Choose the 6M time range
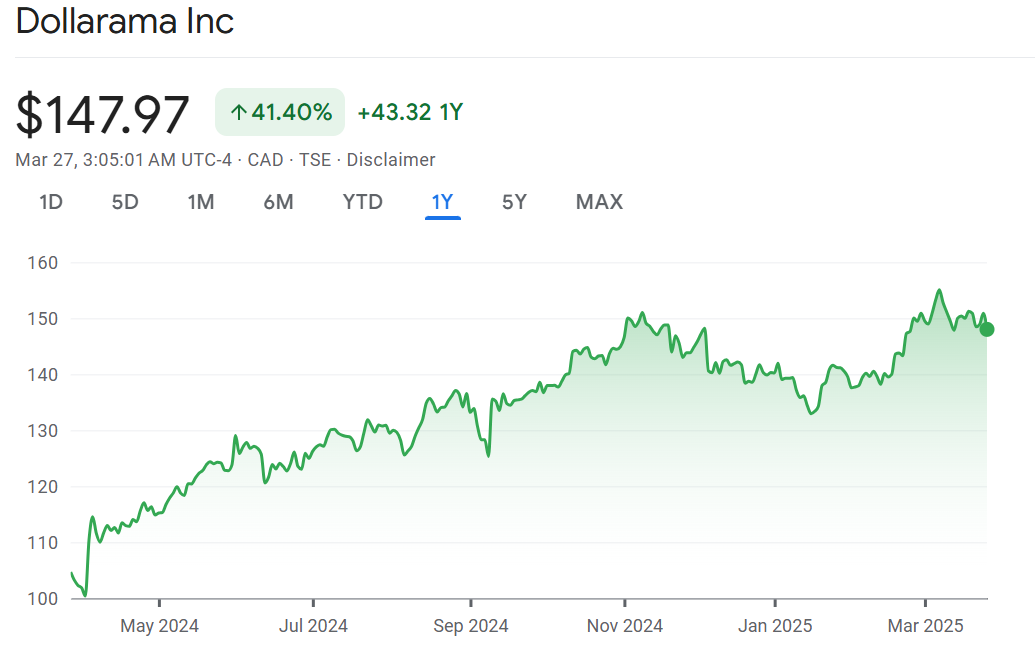Image resolution: width=1035 pixels, height=649 pixels. click(278, 202)
